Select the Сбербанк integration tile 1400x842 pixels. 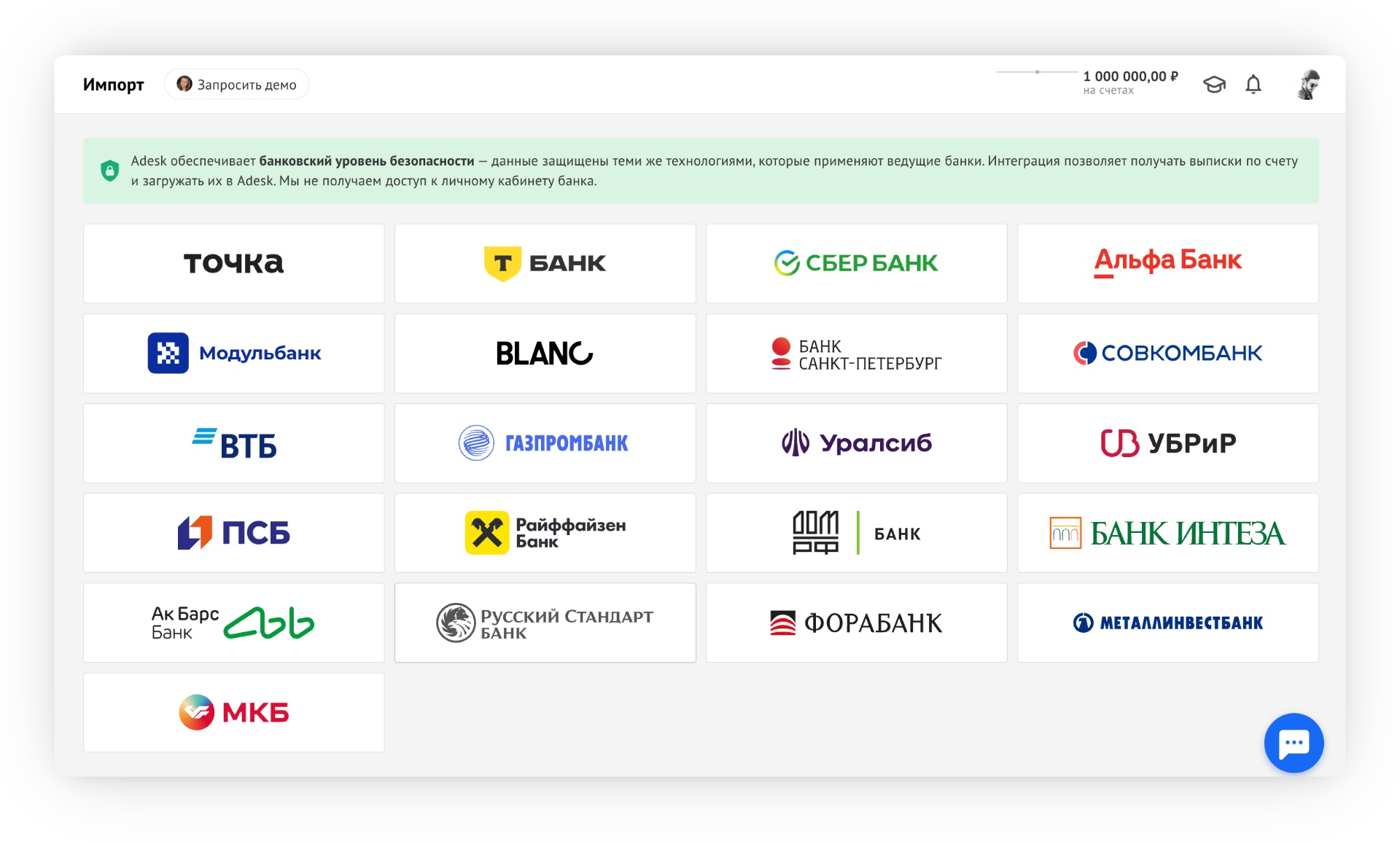pos(856,263)
